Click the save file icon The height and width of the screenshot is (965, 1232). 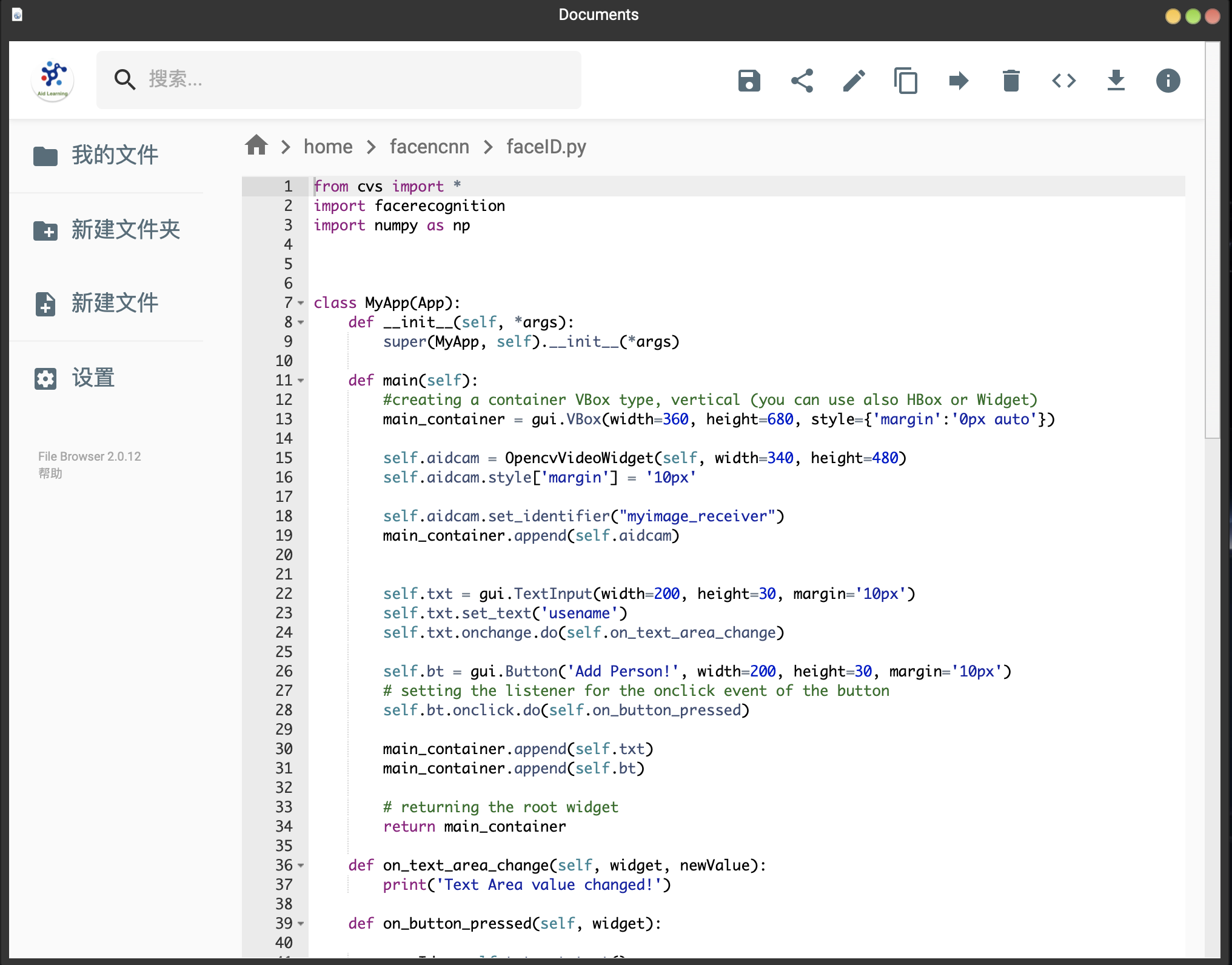[749, 81]
